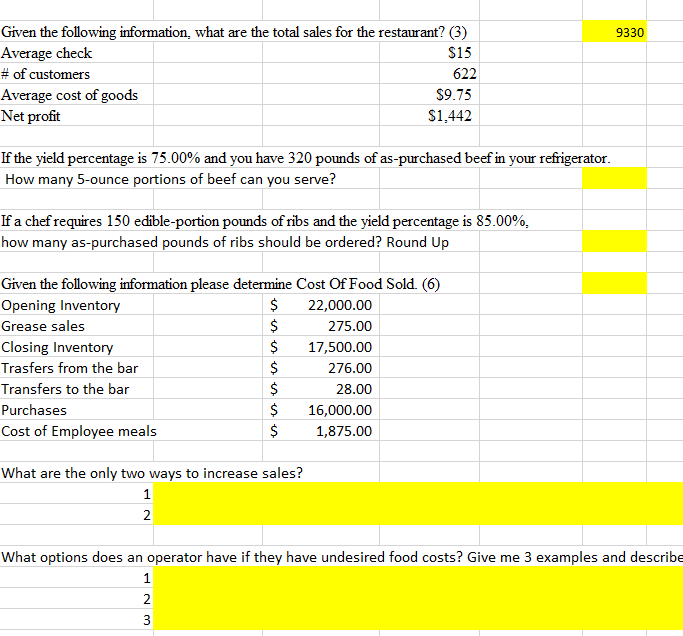Viewport: 683px width, 636px height.
Task: Click the Cost Of Food Sold question text
Action: (x=220, y=284)
